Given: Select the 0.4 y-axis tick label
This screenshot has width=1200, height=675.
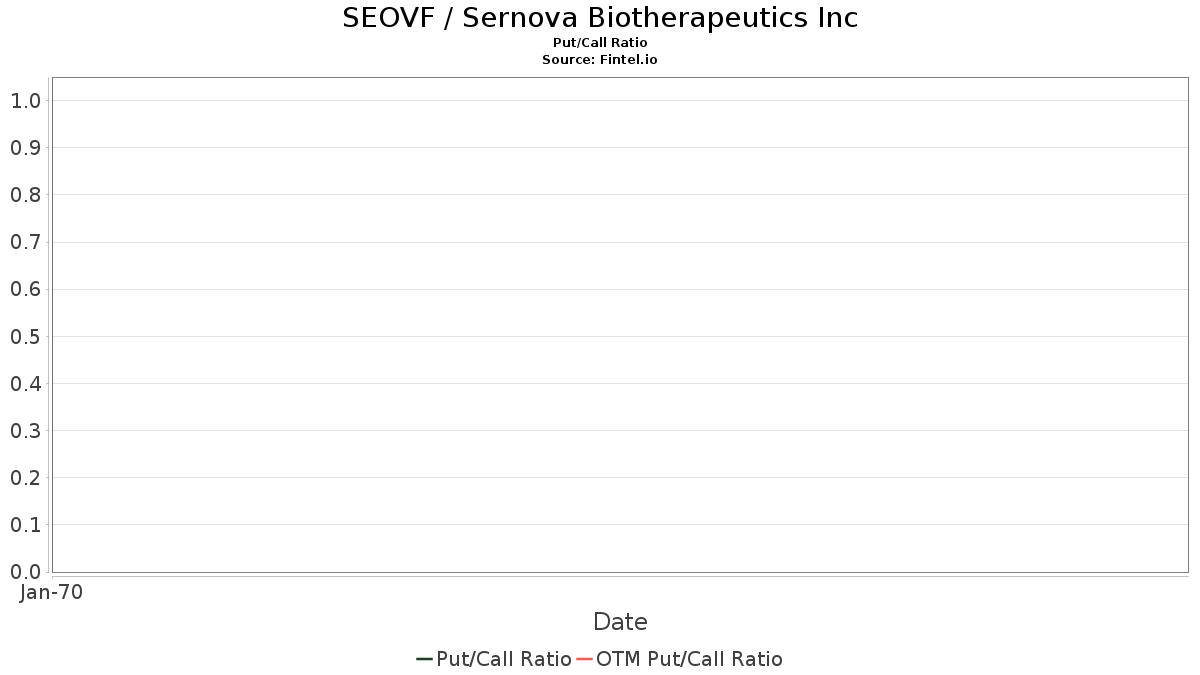Looking at the screenshot, I should (x=25, y=384).
